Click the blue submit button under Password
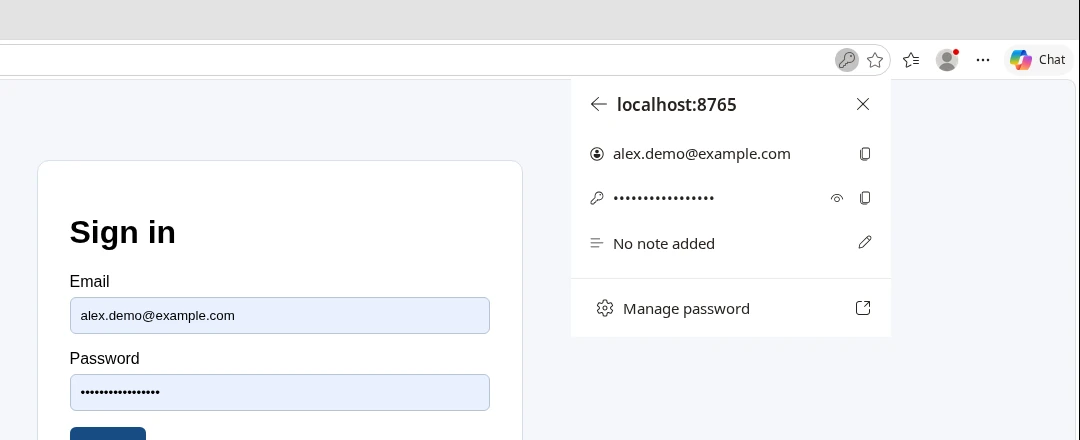Viewport: 1080px width, 440px height. click(108, 434)
